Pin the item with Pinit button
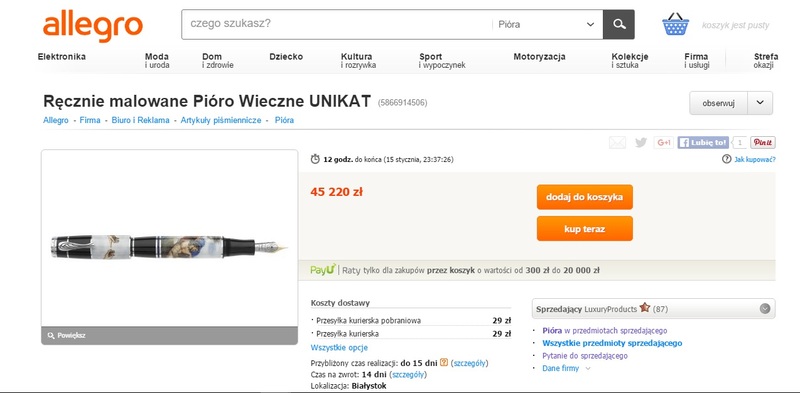Viewport: 800px width, 393px height. tap(763, 143)
